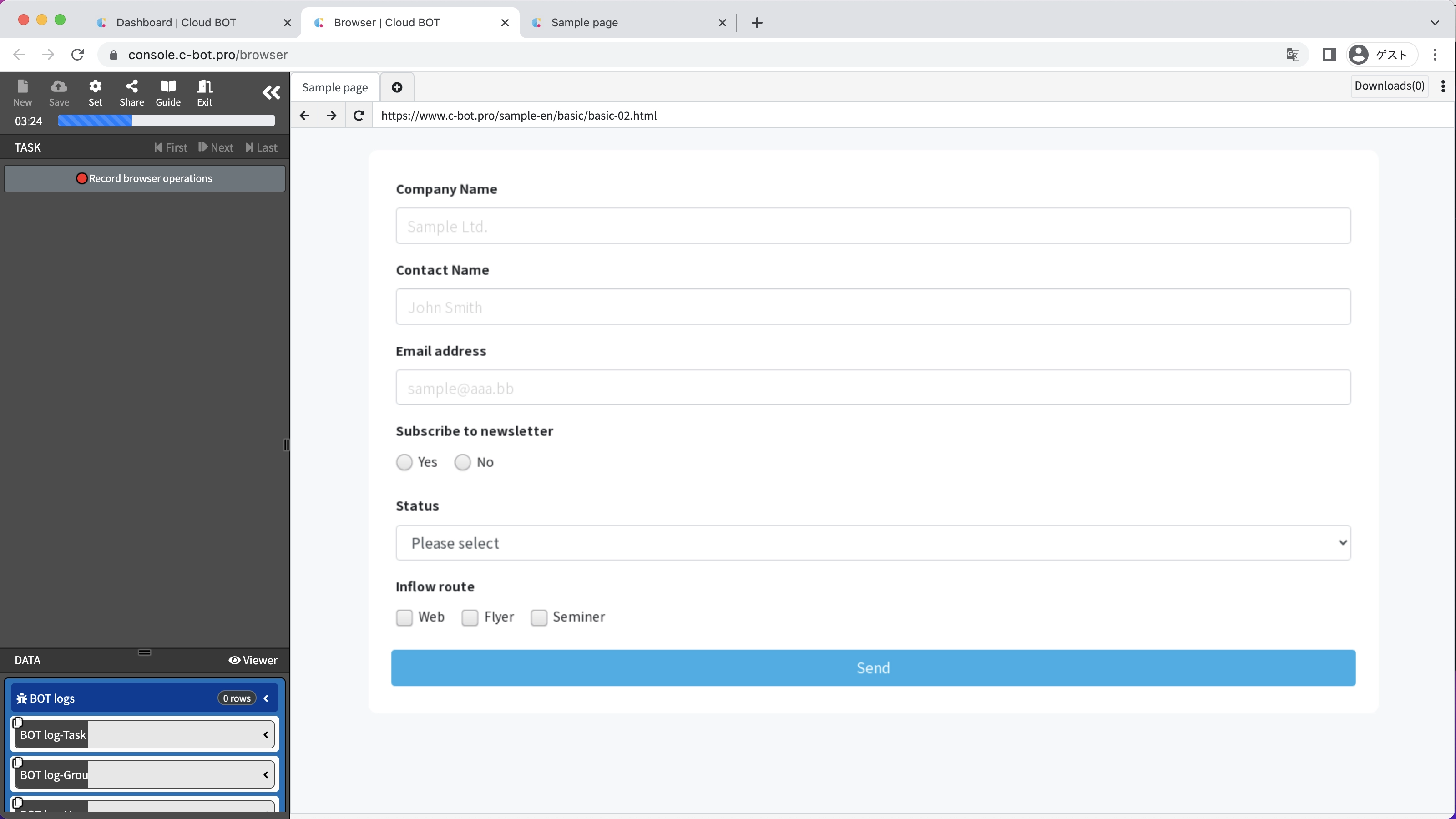The image size is (1456, 819).
Task: Open the Status Please select dropdown
Action: tap(873, 543)
